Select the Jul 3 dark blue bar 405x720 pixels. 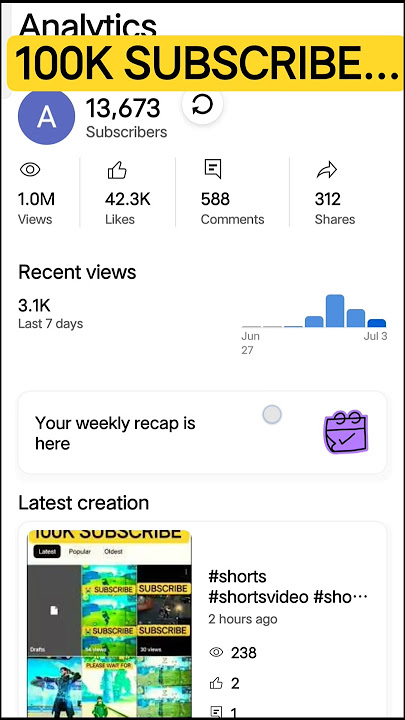tap(377, 323)
